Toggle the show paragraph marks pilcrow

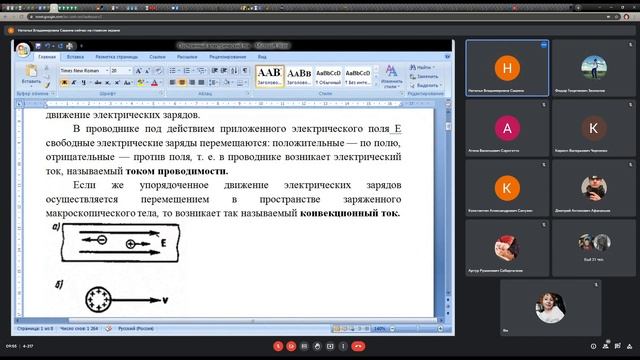click(245, 71)
